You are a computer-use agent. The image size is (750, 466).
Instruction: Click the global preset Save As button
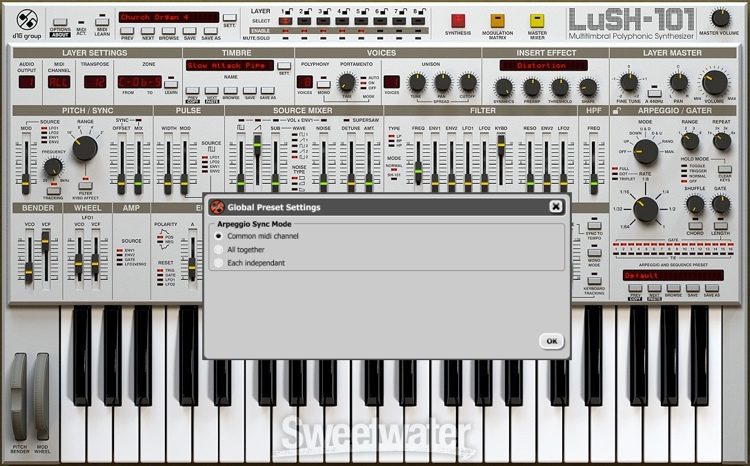pyautogui.click(x=210, y=31)
